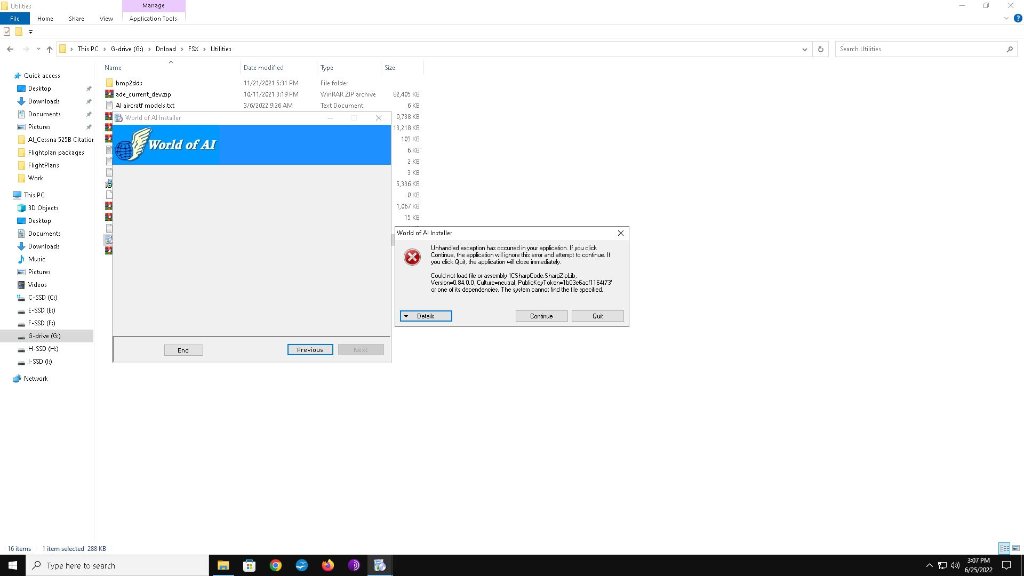
Task: Switch to the Share ribbon tab
Action: 76,18
